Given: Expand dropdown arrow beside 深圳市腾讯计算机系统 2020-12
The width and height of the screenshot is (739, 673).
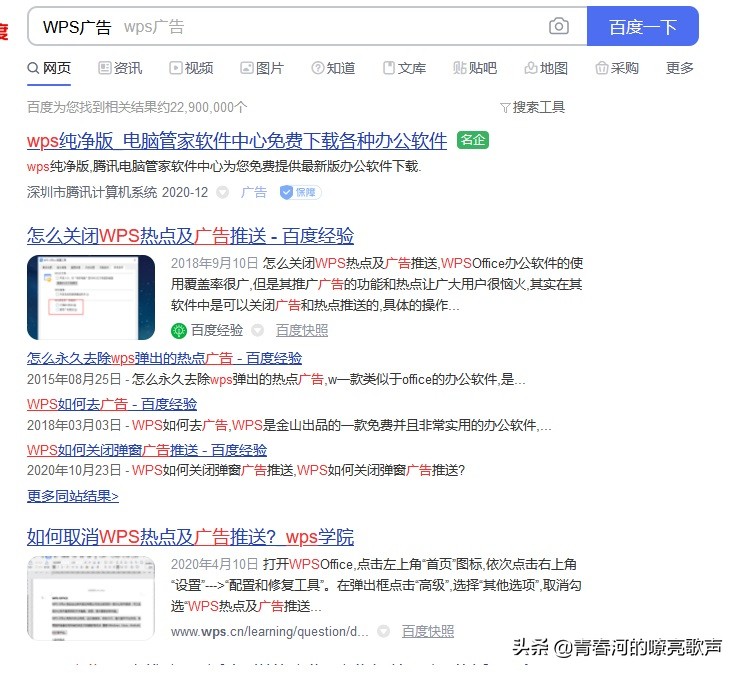Looking at the screenshot, I should point(222,192).
